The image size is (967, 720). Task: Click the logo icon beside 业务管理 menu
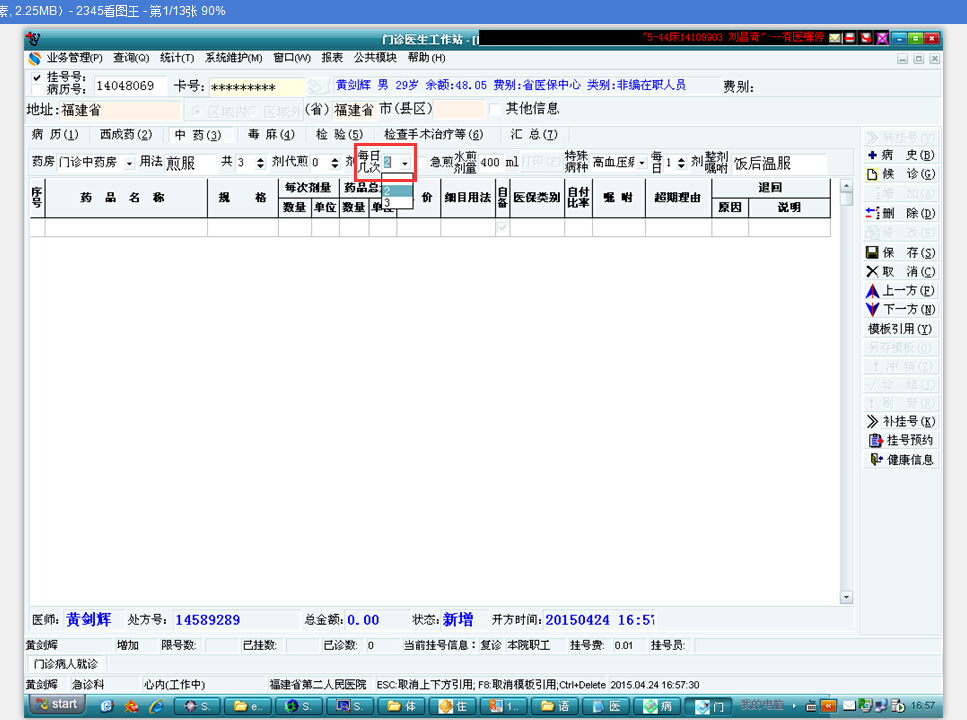tap(35, 59)
